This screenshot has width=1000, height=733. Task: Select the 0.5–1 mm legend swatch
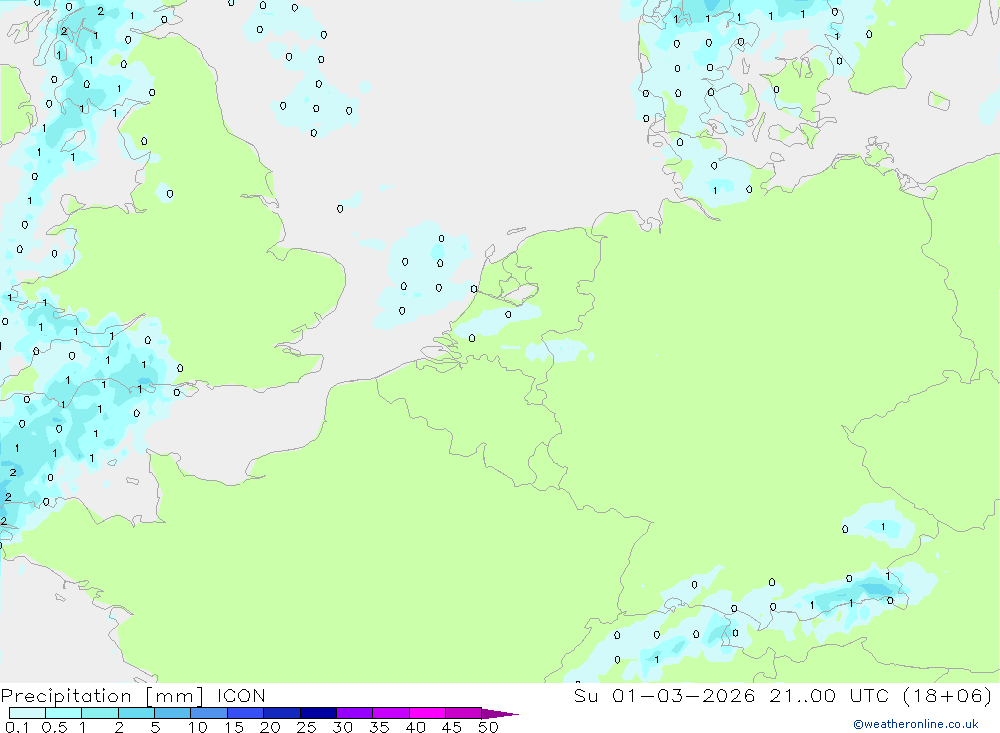(64, 713)
